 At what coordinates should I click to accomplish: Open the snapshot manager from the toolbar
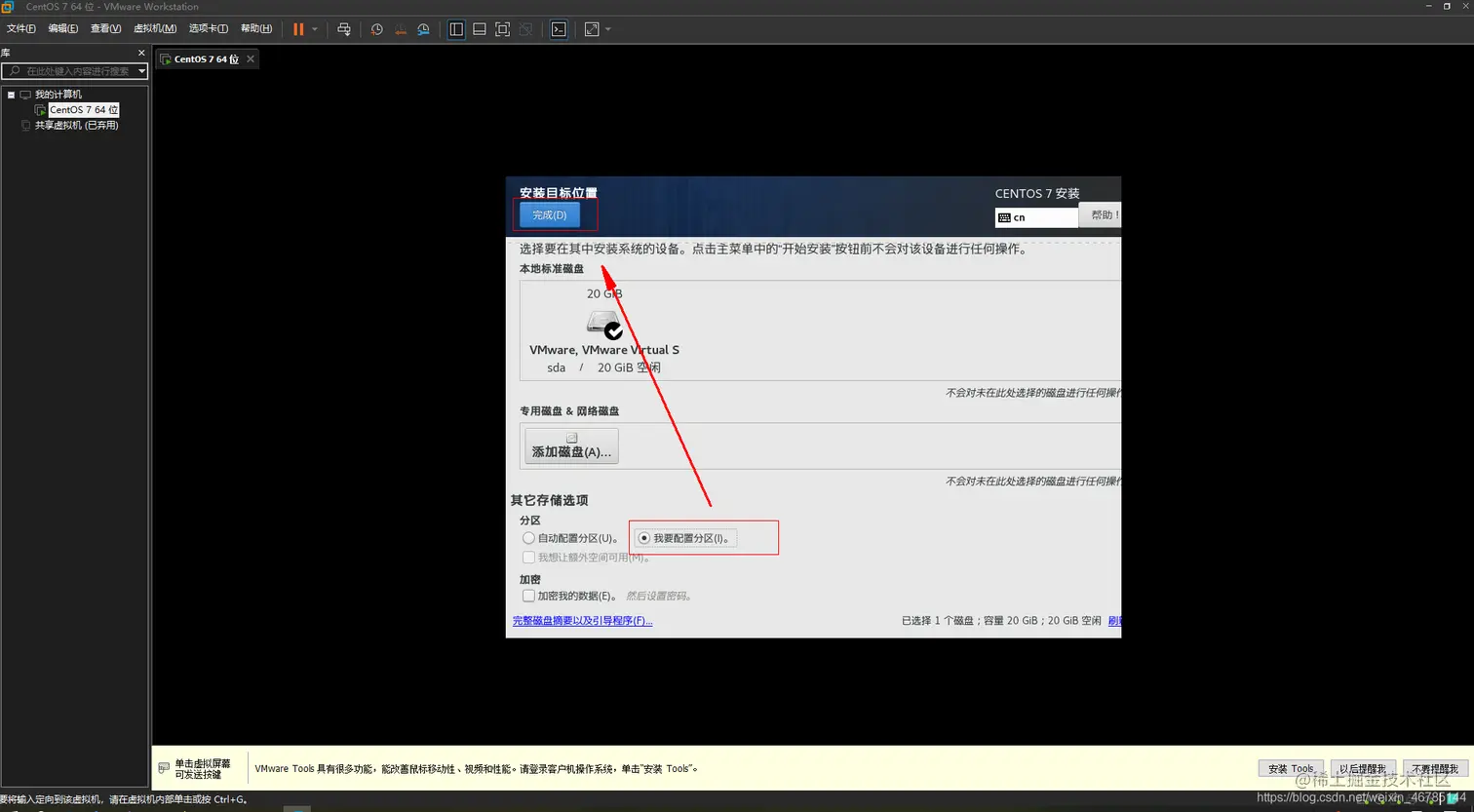pos(423,29)
